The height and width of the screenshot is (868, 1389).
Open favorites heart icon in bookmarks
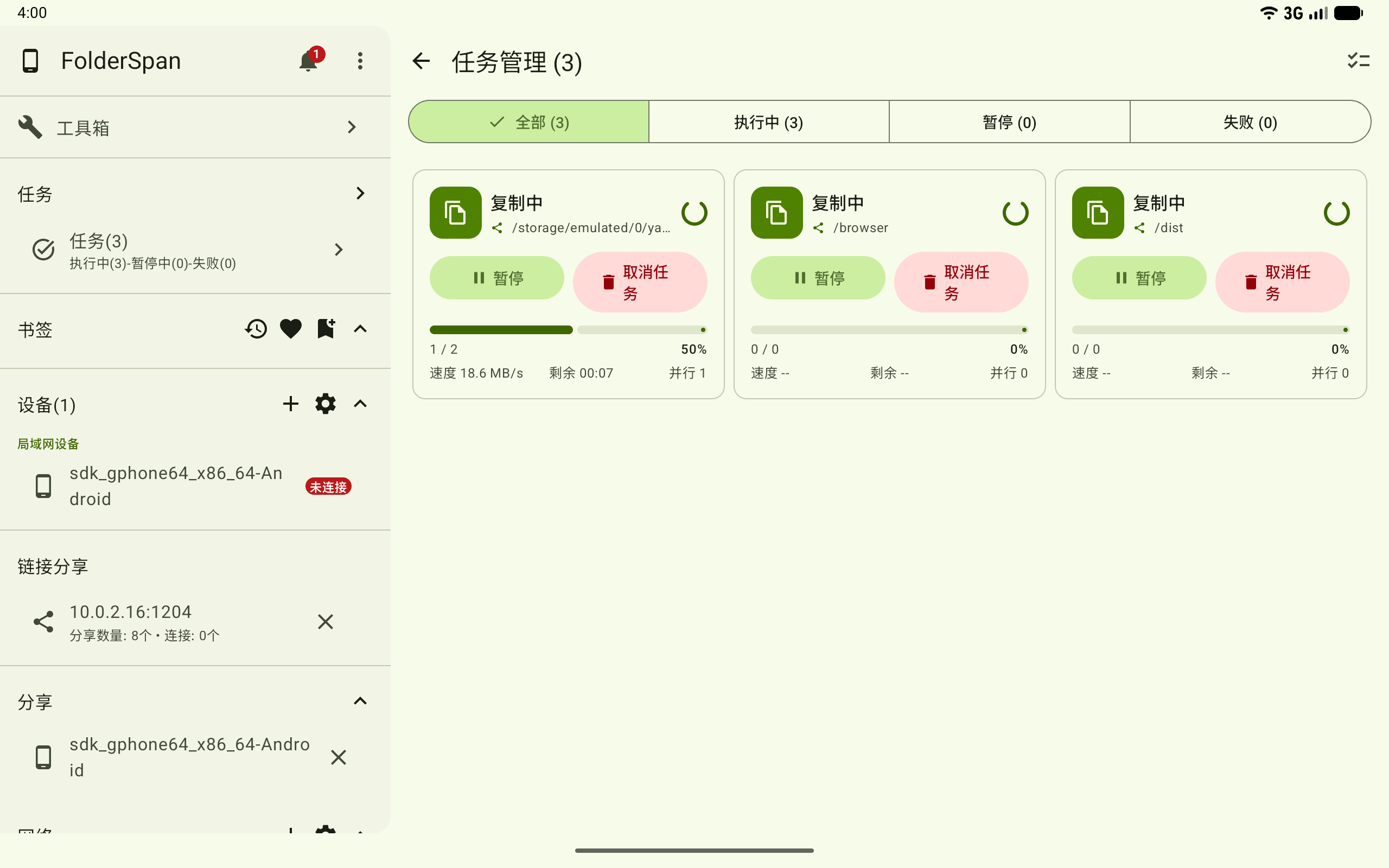coord(291,329)
